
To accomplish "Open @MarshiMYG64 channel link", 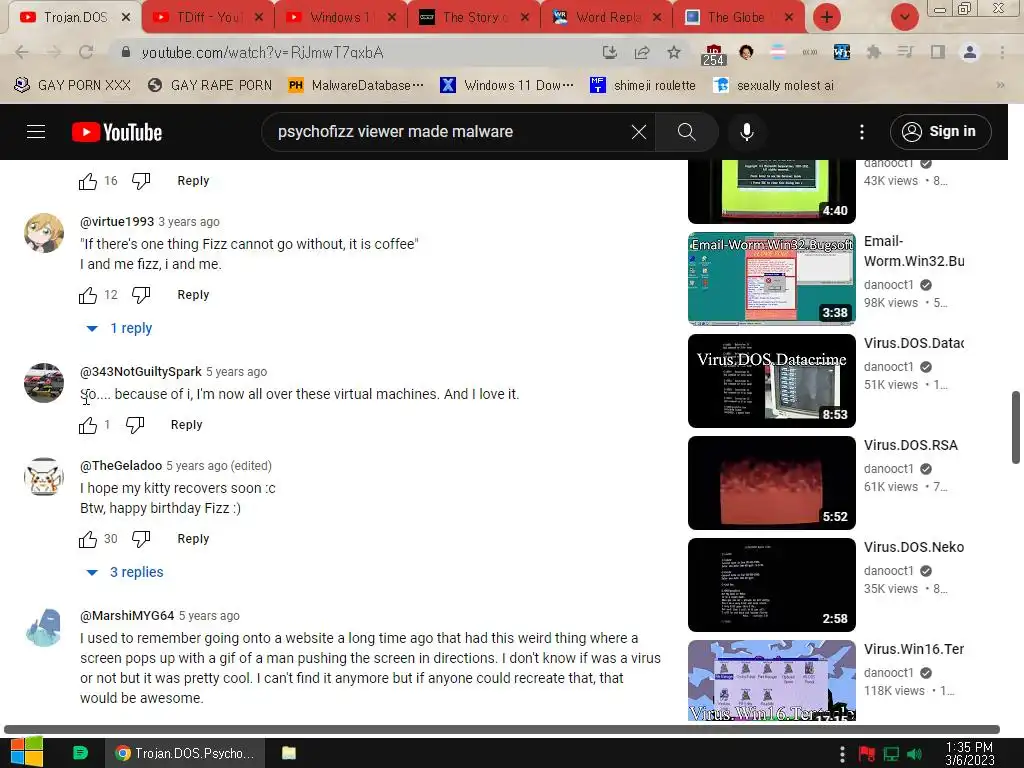I will click(127, 616).
